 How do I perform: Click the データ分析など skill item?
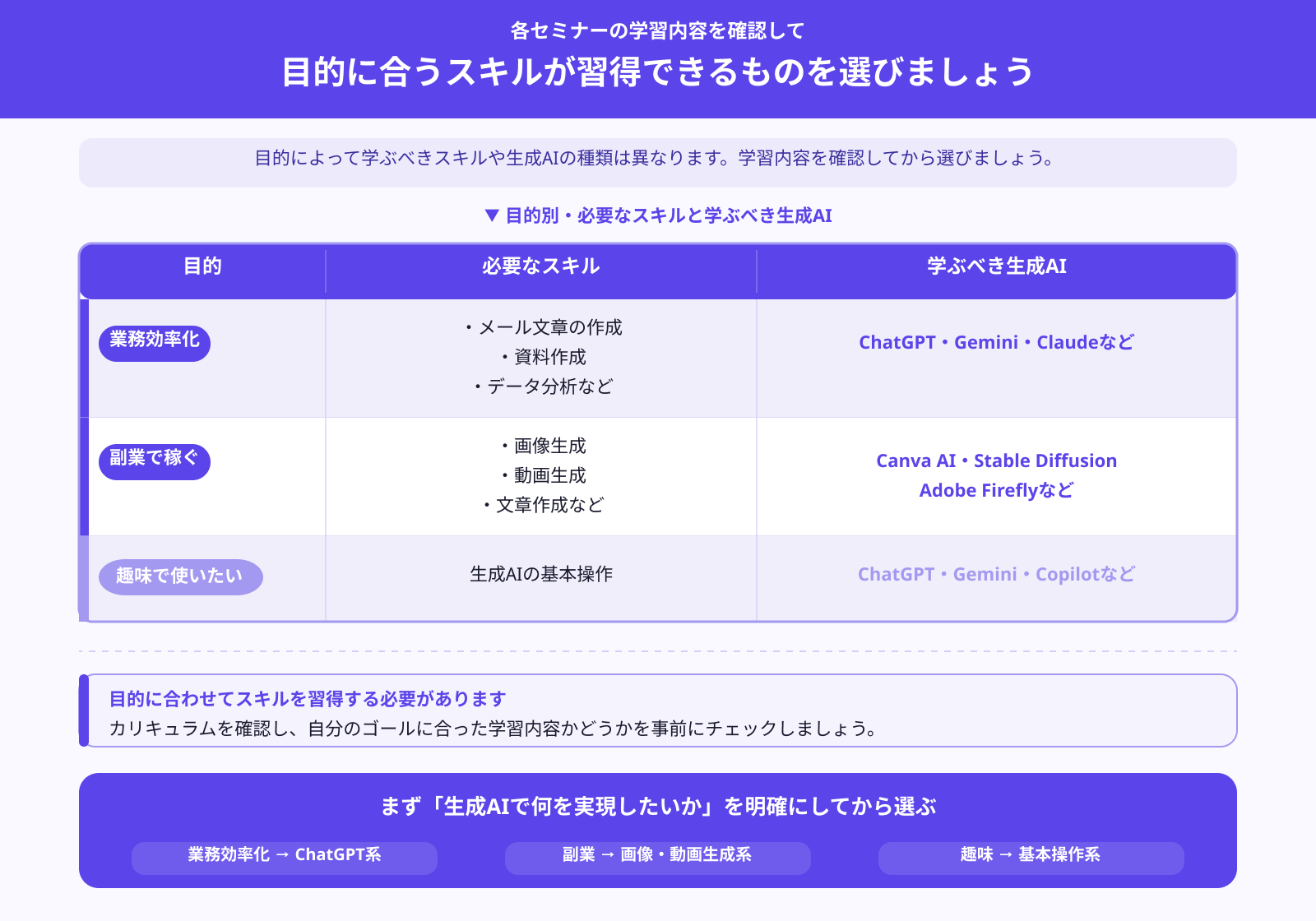click(x=542, y=386)
